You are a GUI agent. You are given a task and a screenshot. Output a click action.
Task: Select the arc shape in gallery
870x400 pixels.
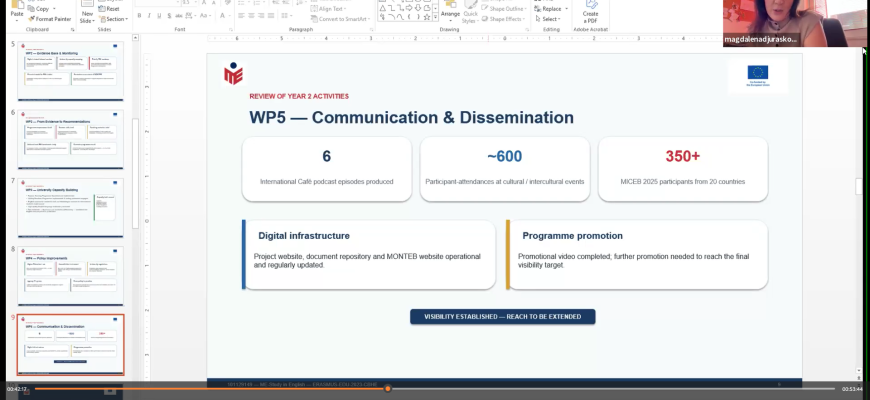pos(391,17)
